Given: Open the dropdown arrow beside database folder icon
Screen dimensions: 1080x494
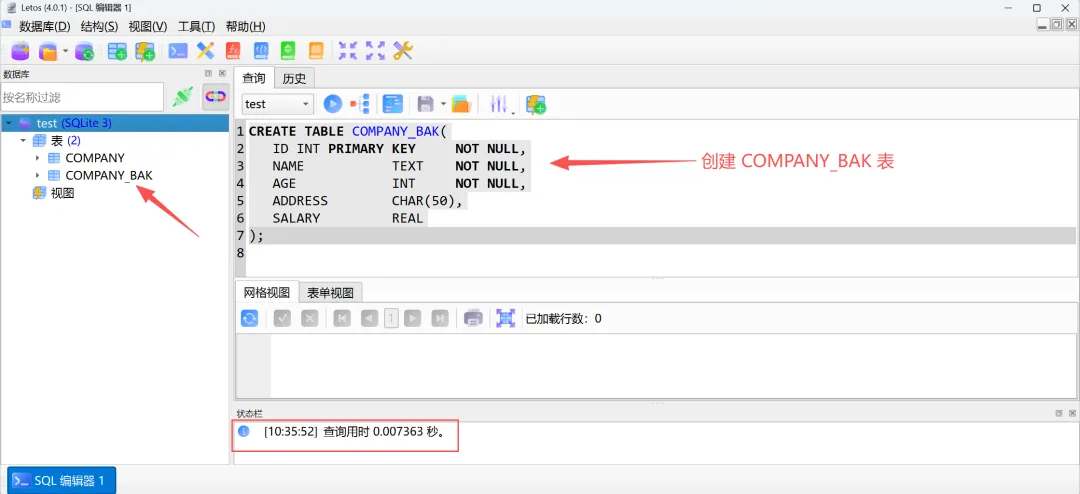Looking at the screenshot, I should click(65, 50).
